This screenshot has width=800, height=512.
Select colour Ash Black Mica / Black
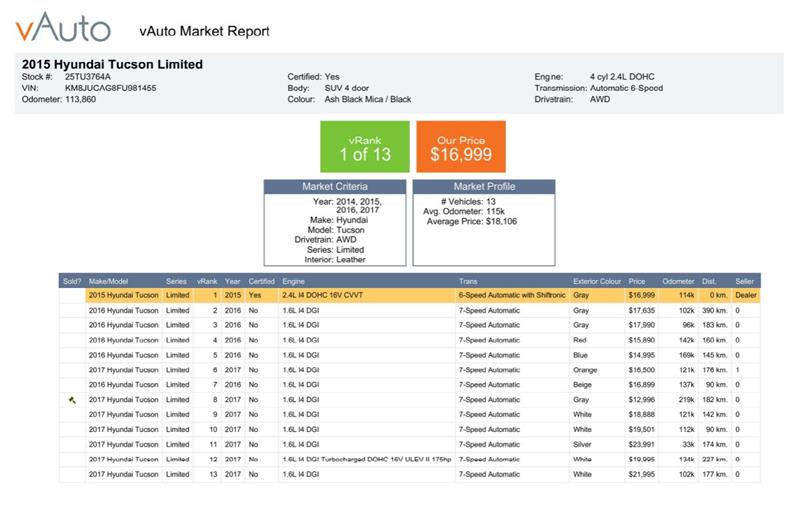[368, 99]
